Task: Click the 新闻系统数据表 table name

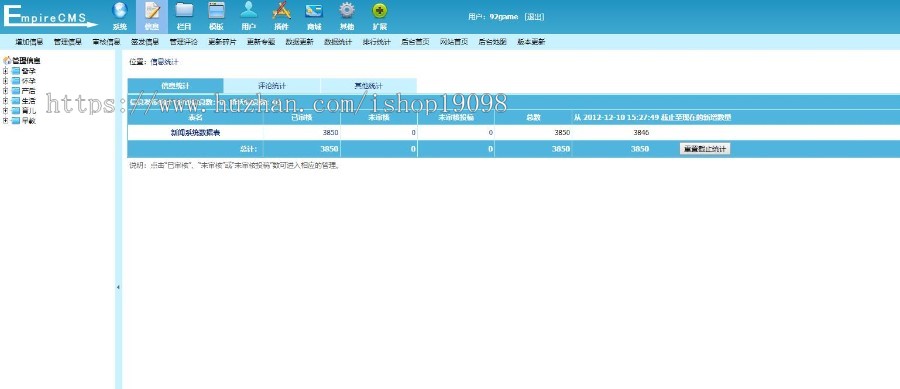Action: coord(195,133)
